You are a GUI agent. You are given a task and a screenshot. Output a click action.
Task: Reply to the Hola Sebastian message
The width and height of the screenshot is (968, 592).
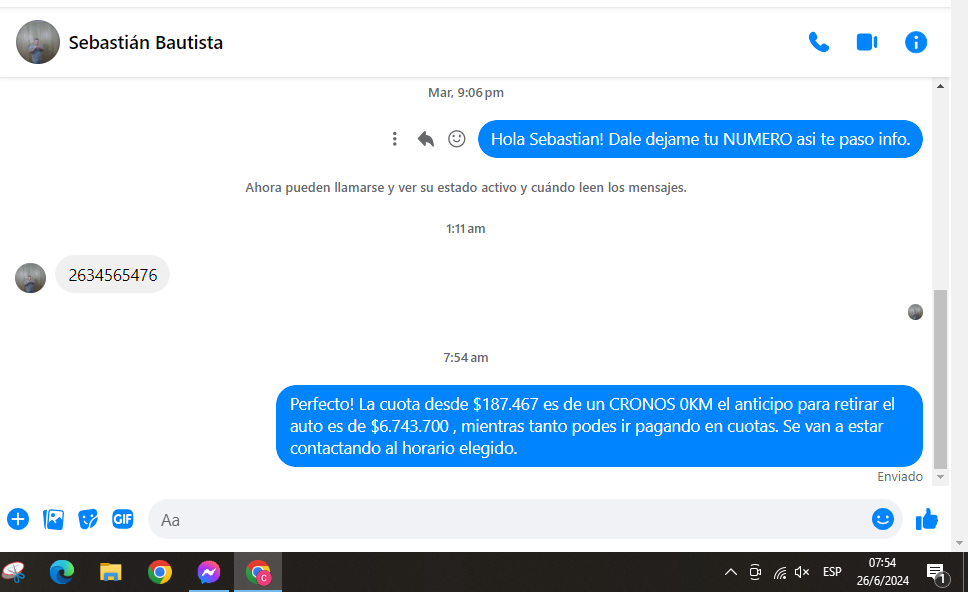(426, 139)
